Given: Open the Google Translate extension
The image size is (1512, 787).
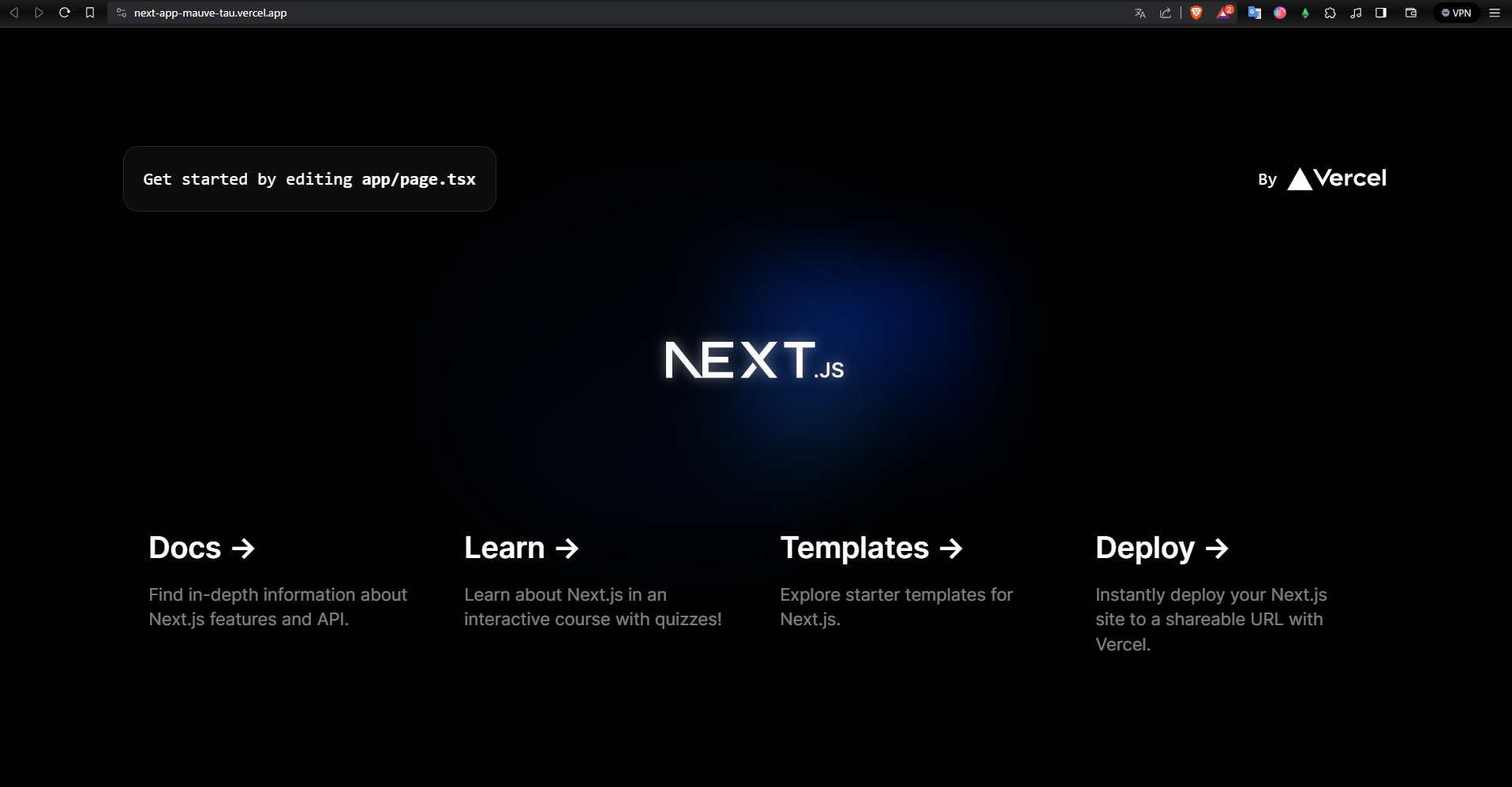Looking at the screenshot, I should [x=1255, y=13].
